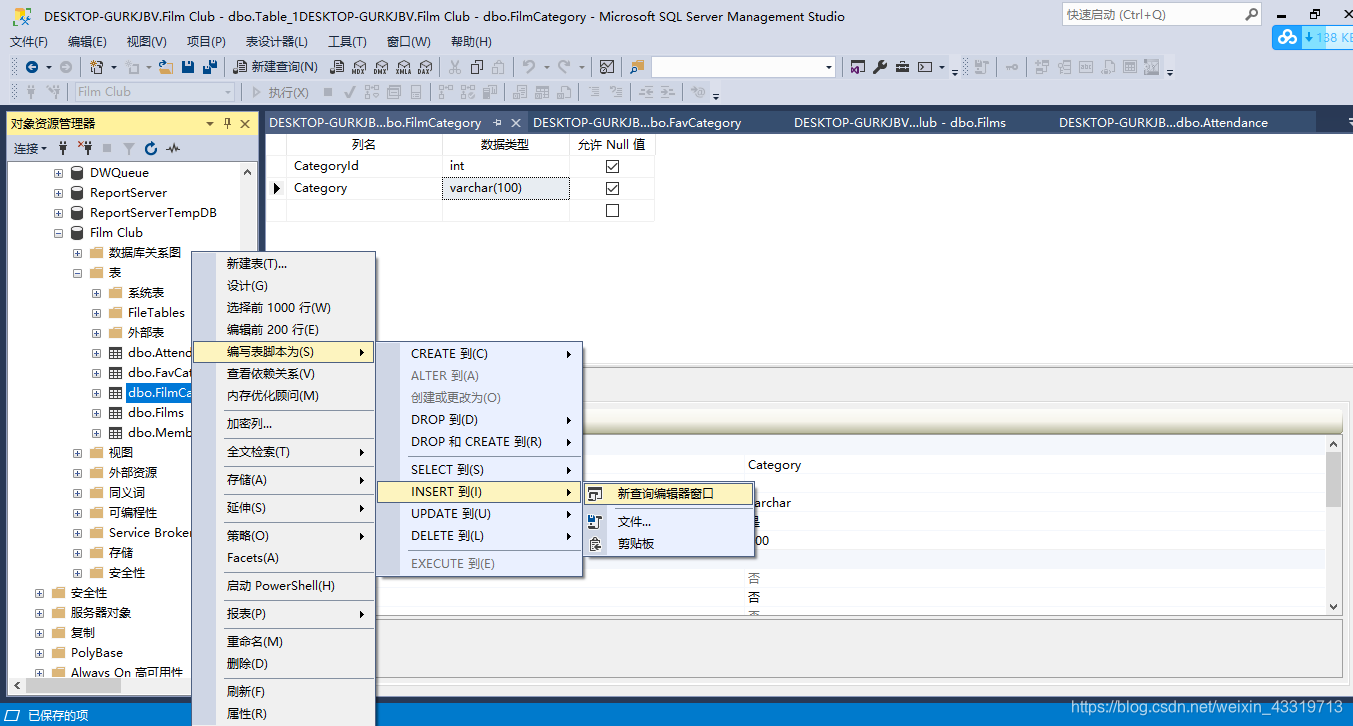This screenshot has width=1353, height=726.
Task: Click the activity pulse icon in Object Explorer
Action: click(173, 148)
